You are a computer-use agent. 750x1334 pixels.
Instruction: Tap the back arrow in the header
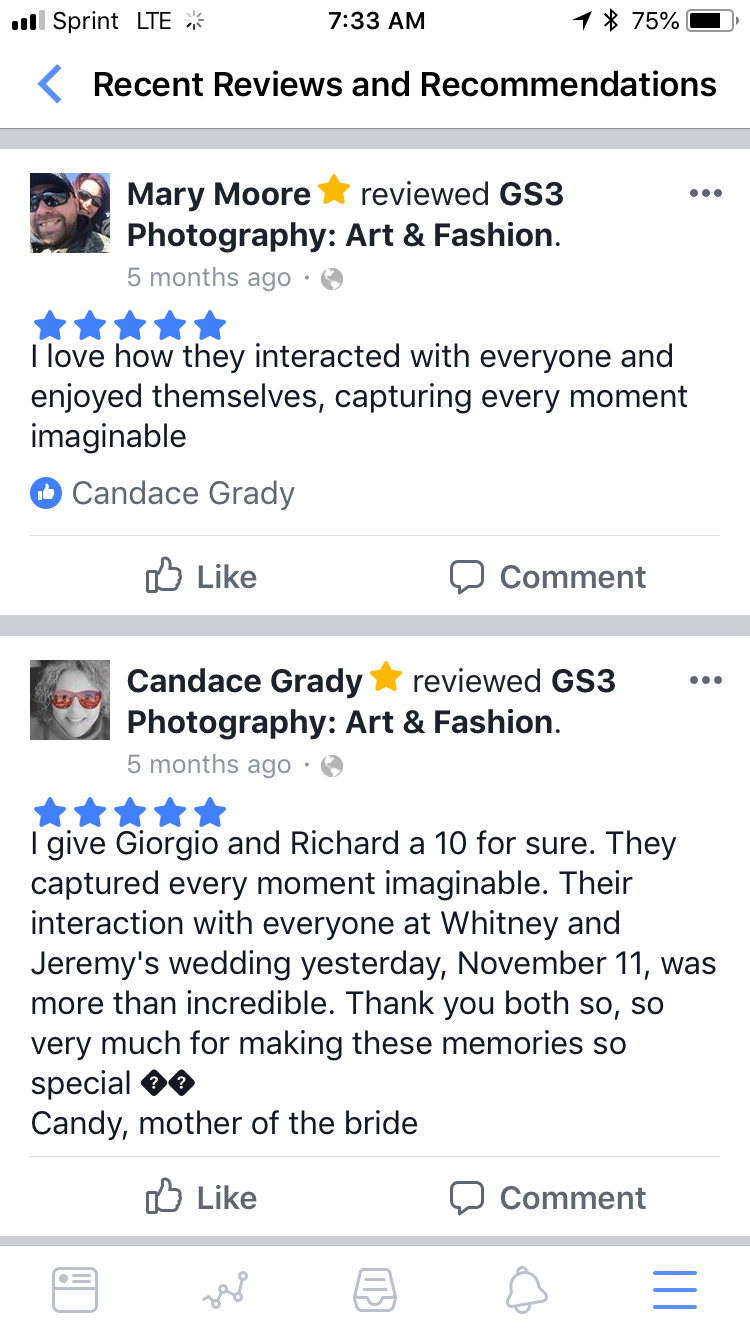[x=50, y=85]
